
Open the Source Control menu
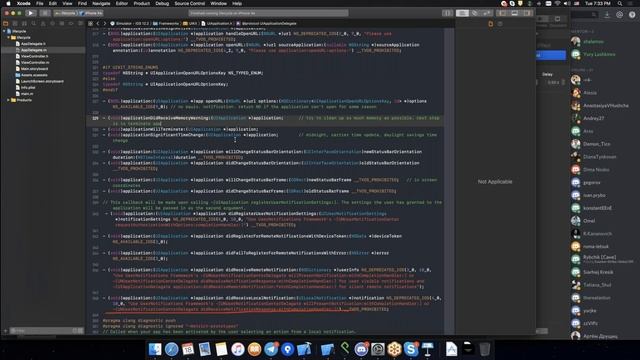coord(190,3)
